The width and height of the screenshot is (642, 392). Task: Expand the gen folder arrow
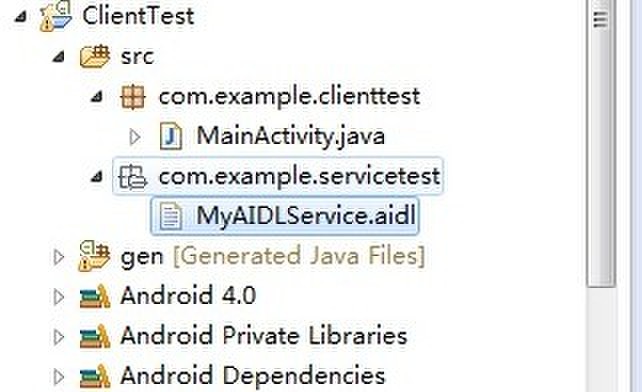tap(59, 257)
